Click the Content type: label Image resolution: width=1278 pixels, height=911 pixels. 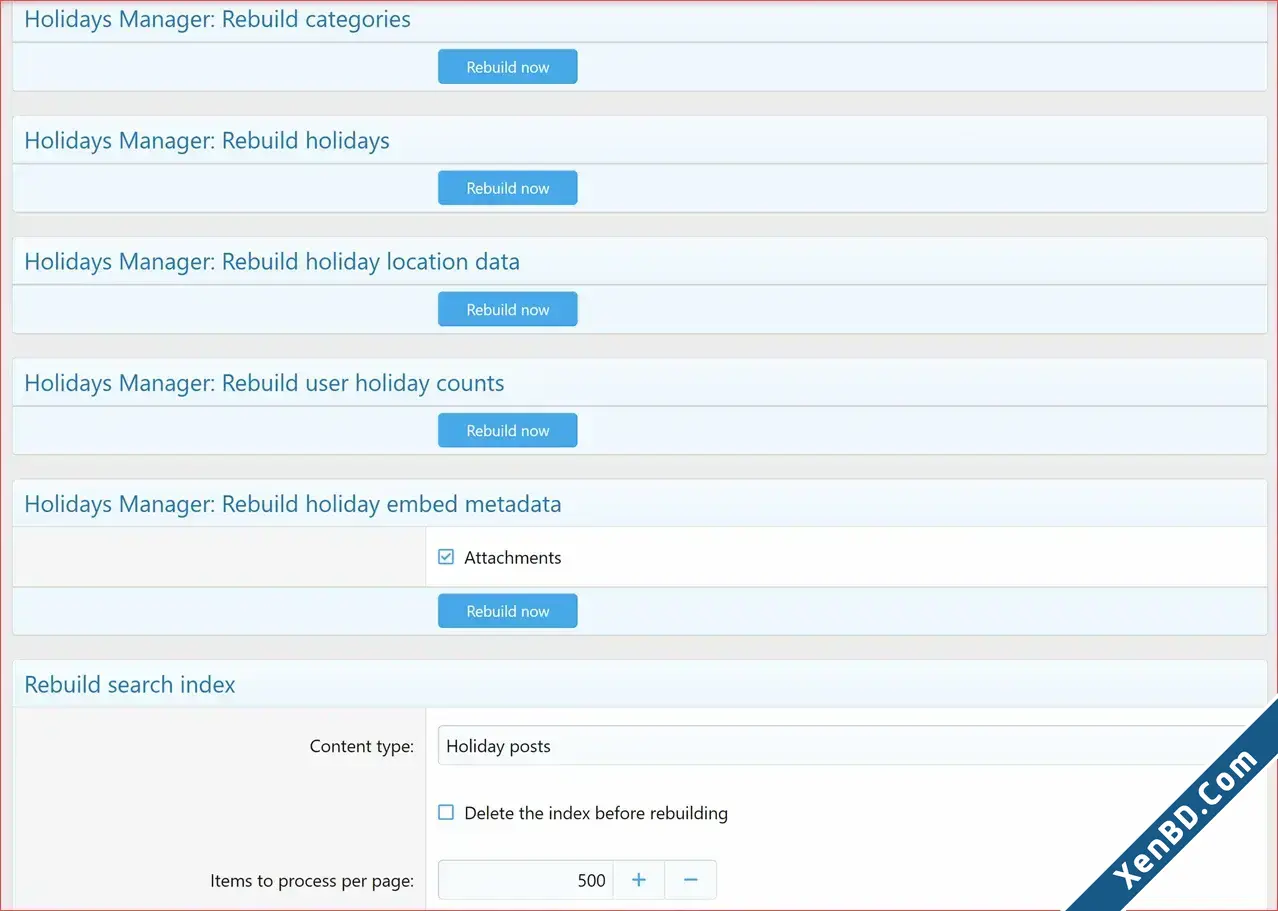361,746
